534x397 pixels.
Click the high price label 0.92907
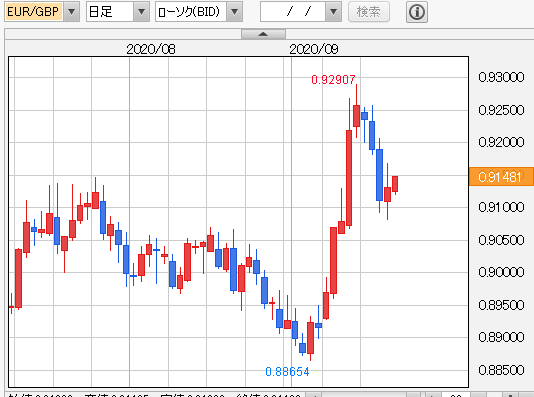click(333, 80)
